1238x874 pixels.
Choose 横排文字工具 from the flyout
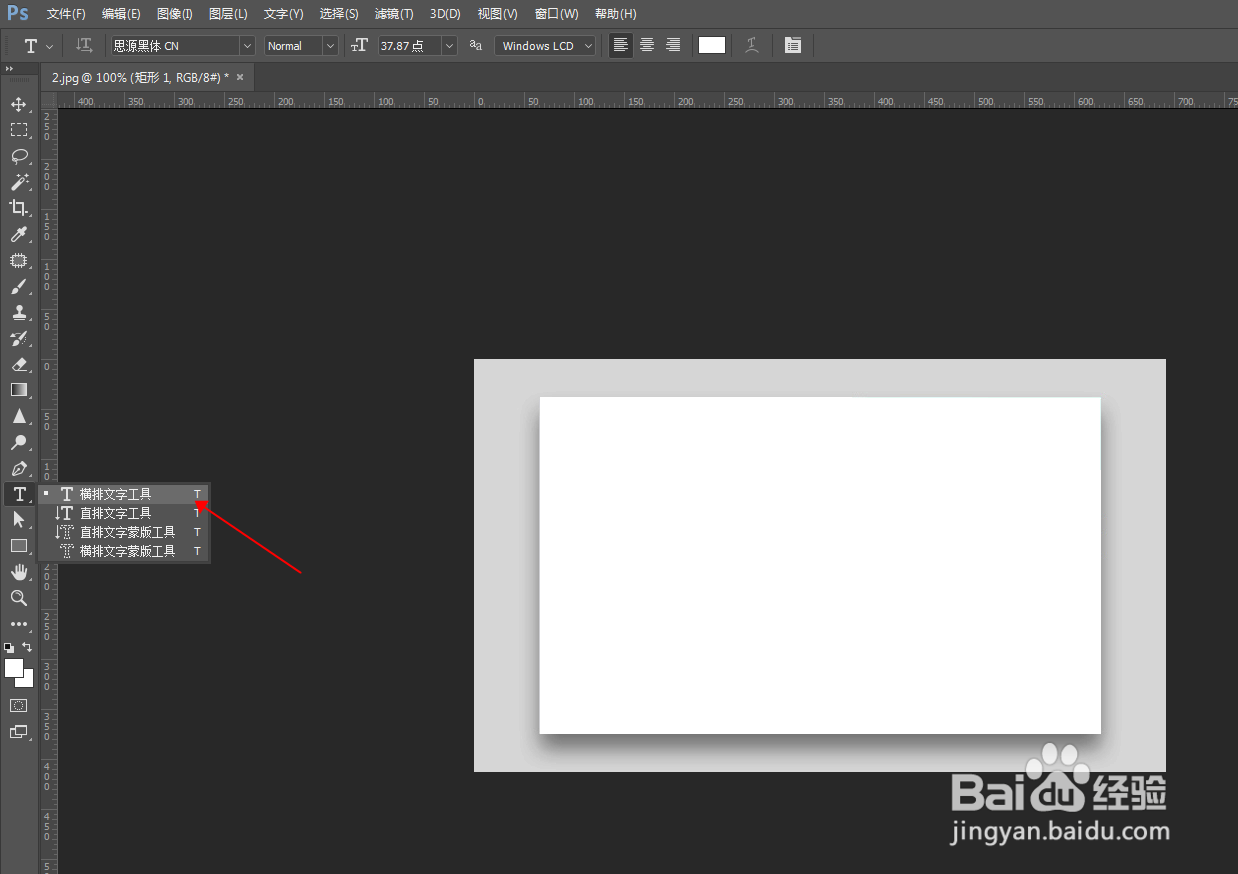click(124, 494)
